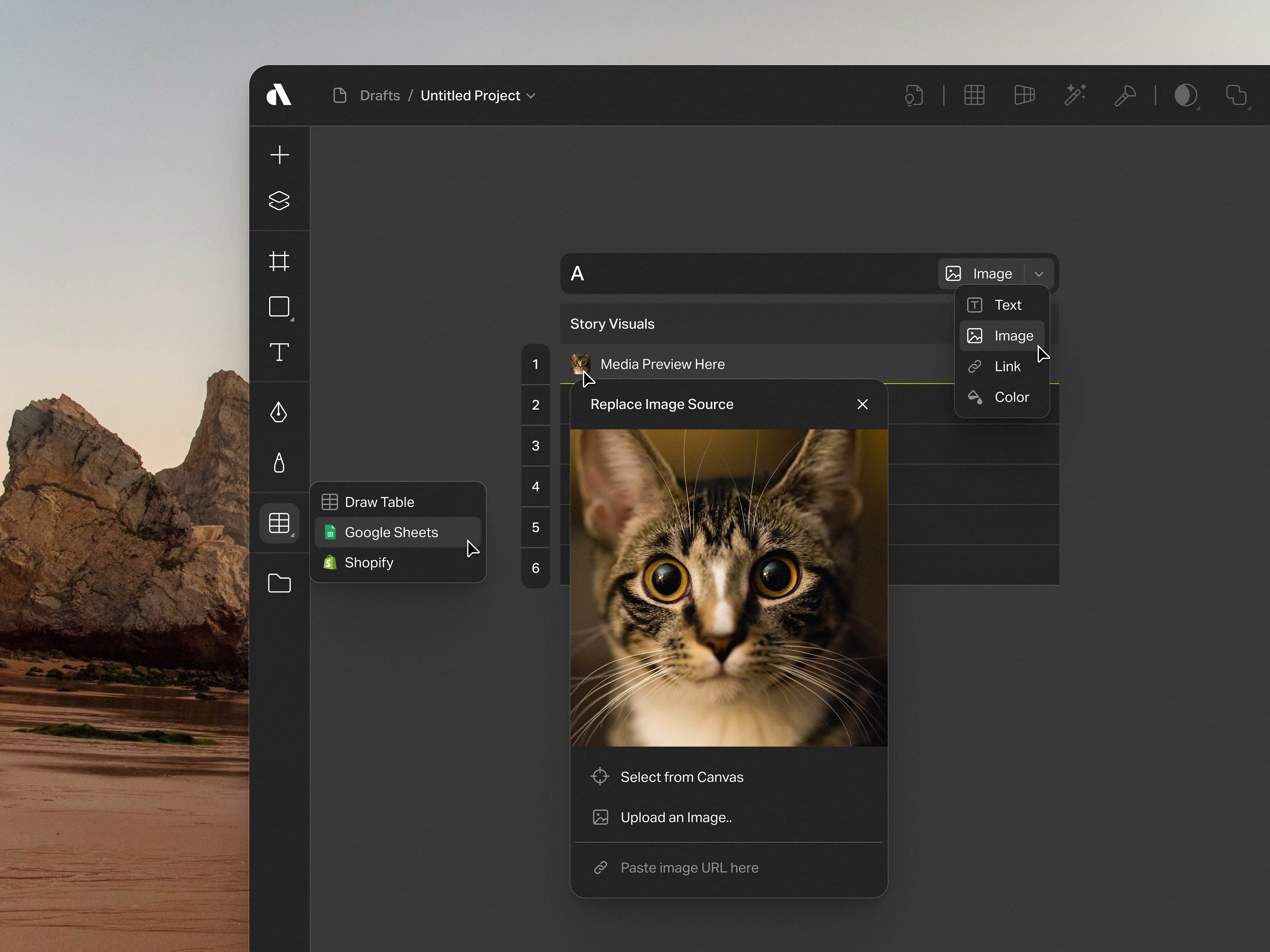
Task: Click the magic wand AI icon in toolbar
Action: point(1076,95)
